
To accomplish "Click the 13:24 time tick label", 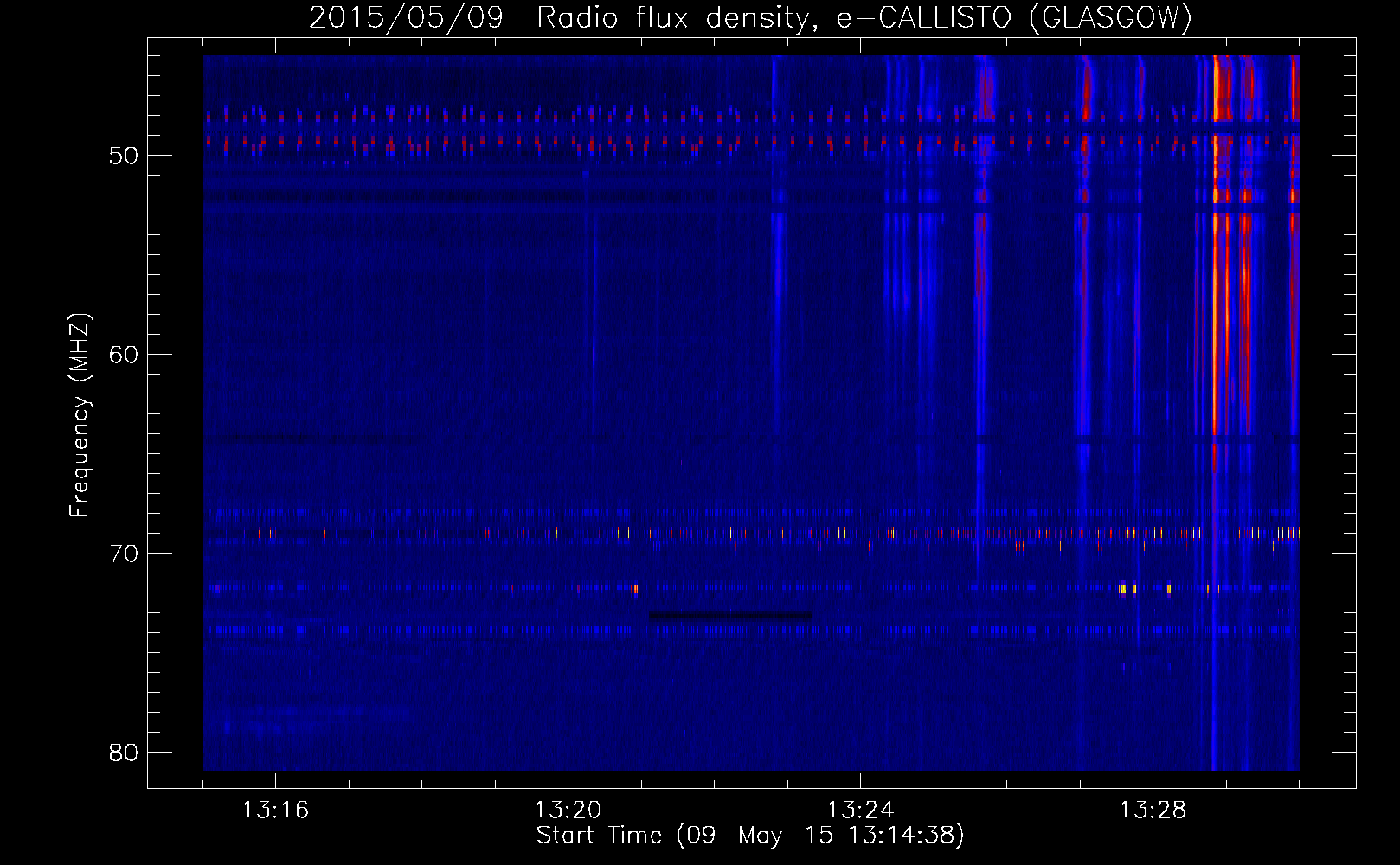I will (860, 810).
